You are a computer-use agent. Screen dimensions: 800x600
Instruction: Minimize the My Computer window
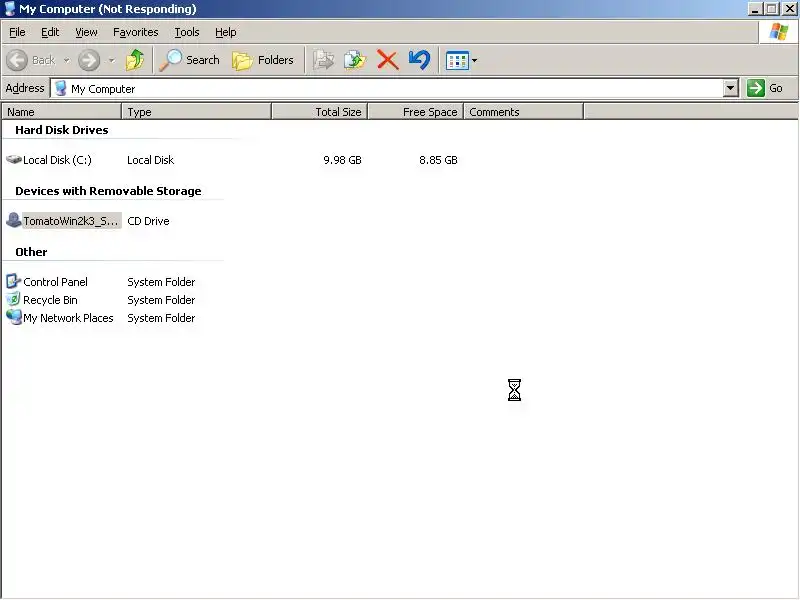click(x=755, y=9)
